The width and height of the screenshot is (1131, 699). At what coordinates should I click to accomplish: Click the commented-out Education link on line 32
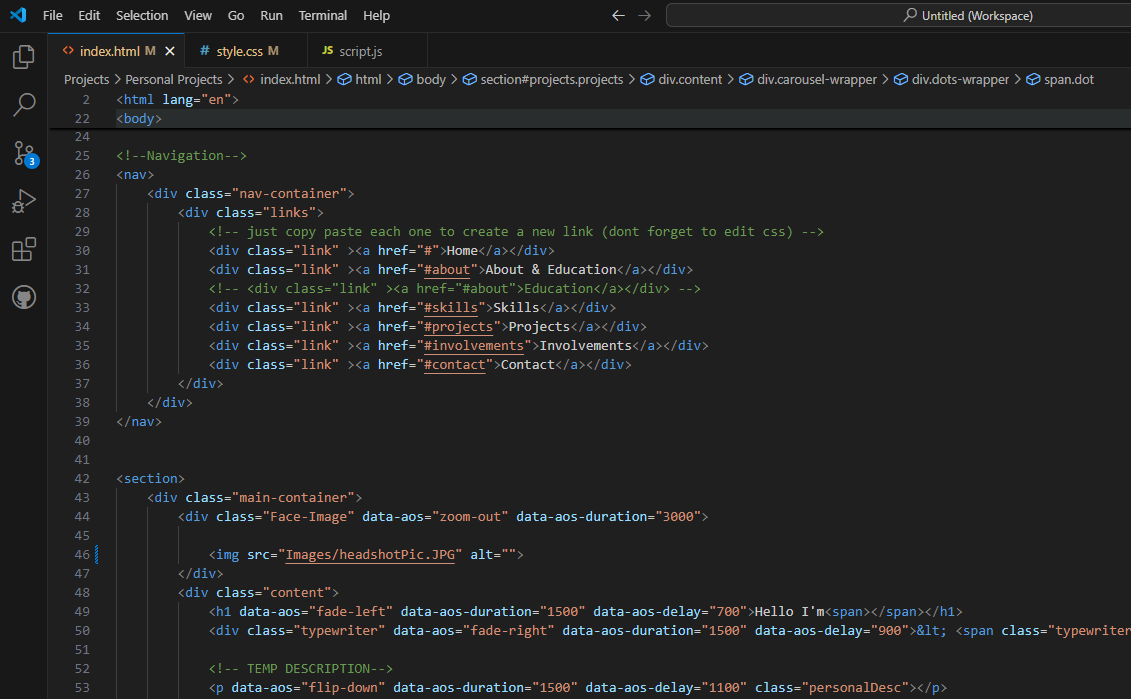tap(454, 289)
